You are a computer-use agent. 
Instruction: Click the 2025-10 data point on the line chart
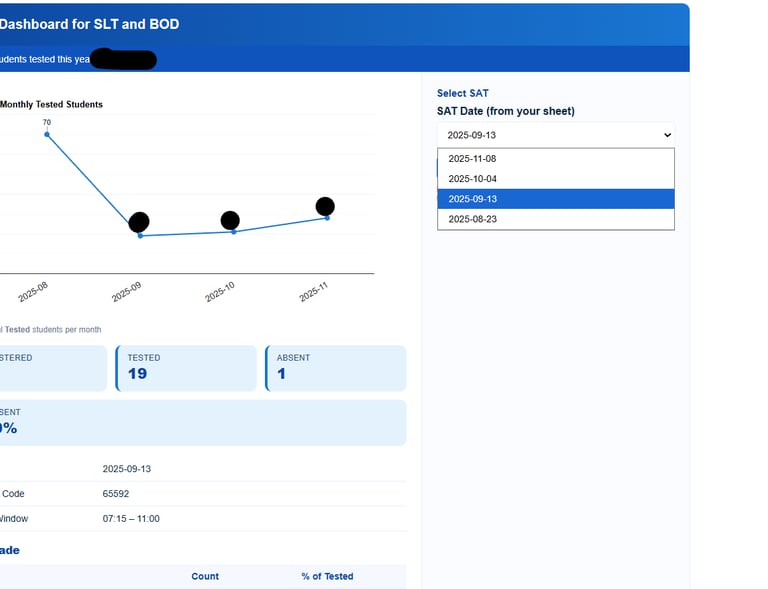pos(234,232)
